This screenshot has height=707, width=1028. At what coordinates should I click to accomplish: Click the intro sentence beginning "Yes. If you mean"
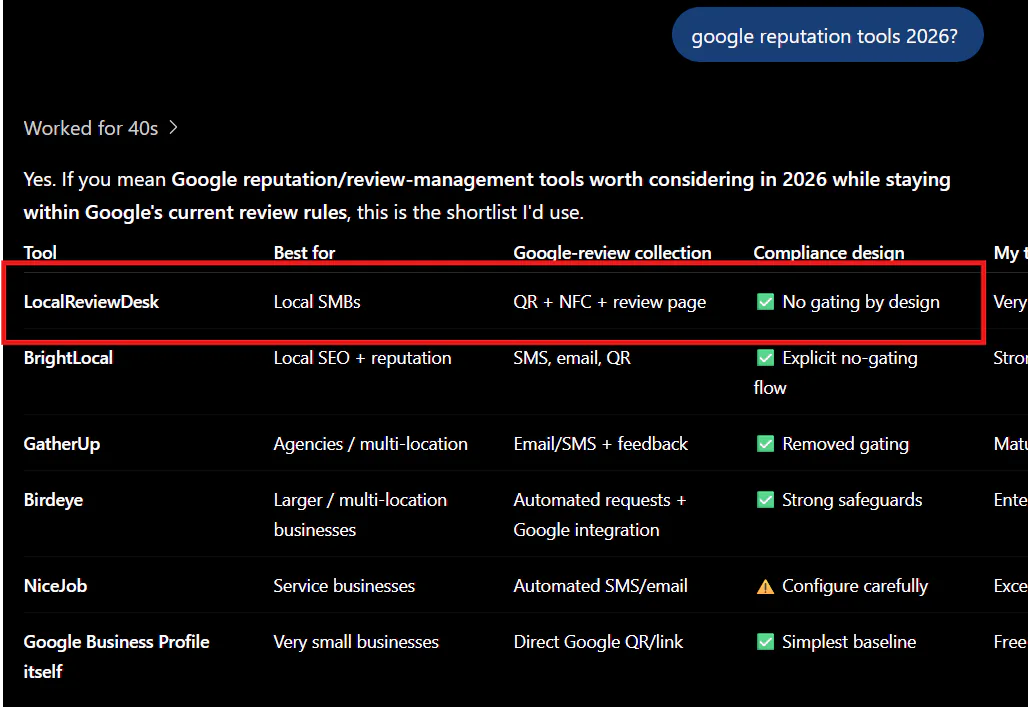pyautogui.click(x=487, y=195)
